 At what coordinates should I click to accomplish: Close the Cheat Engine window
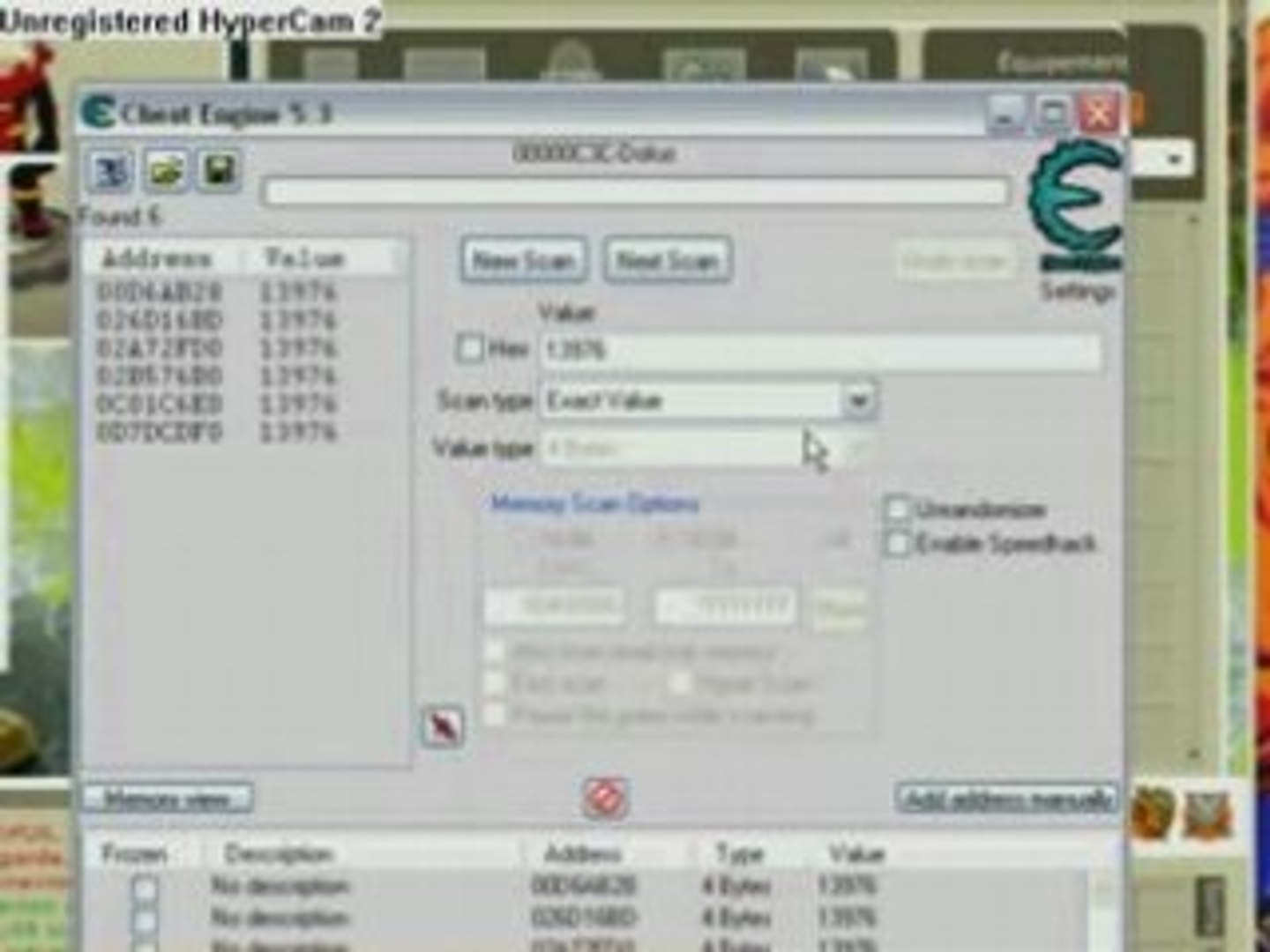tap(1099, 114)
